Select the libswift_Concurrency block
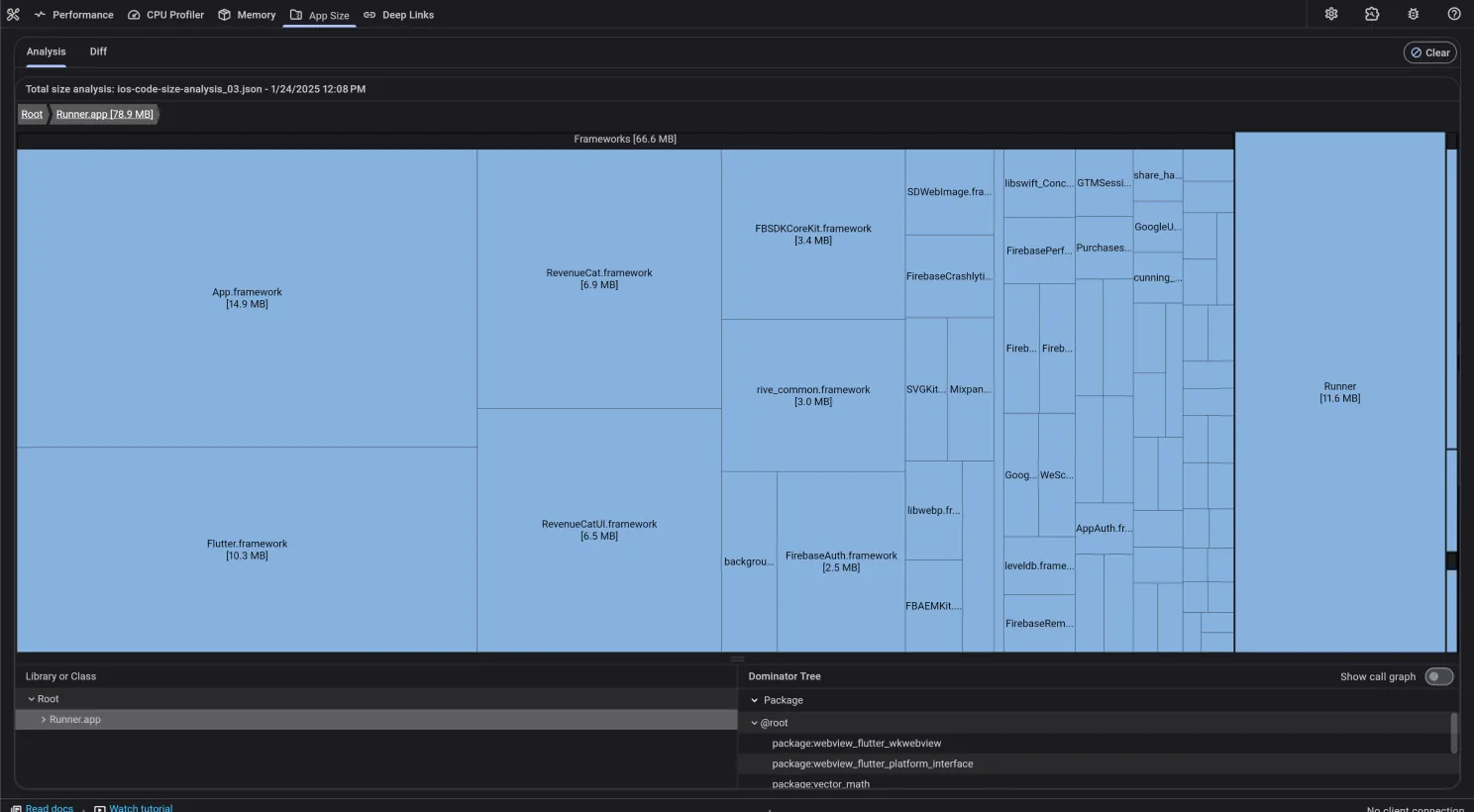This screenshot has height=812, width=1474. (1039, 183)
